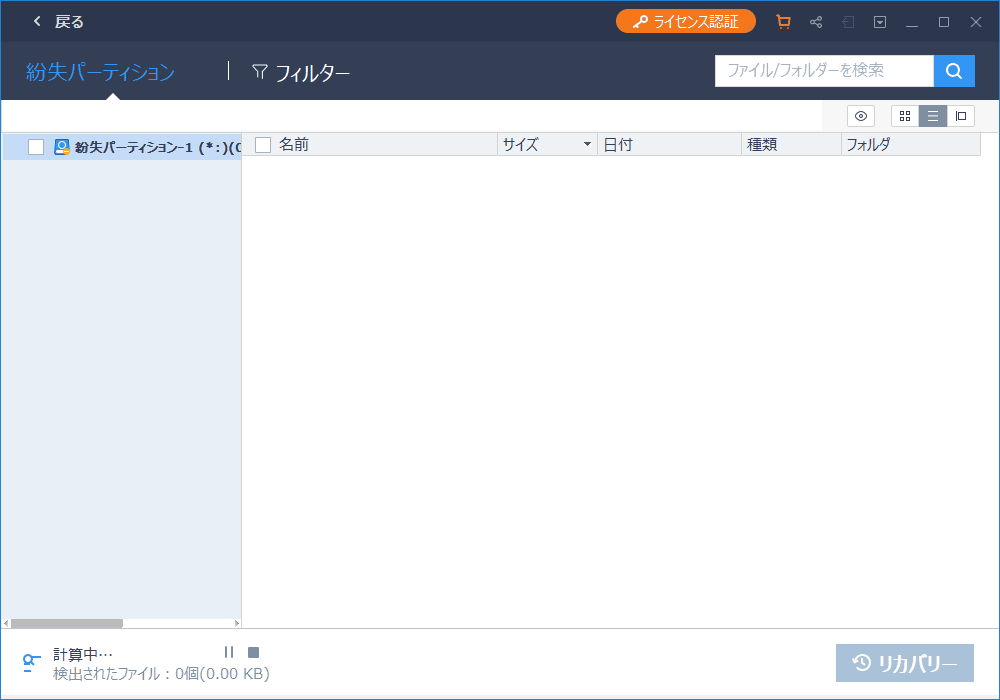Select 紛失パーティション-1 tree item

pos(122,147)
